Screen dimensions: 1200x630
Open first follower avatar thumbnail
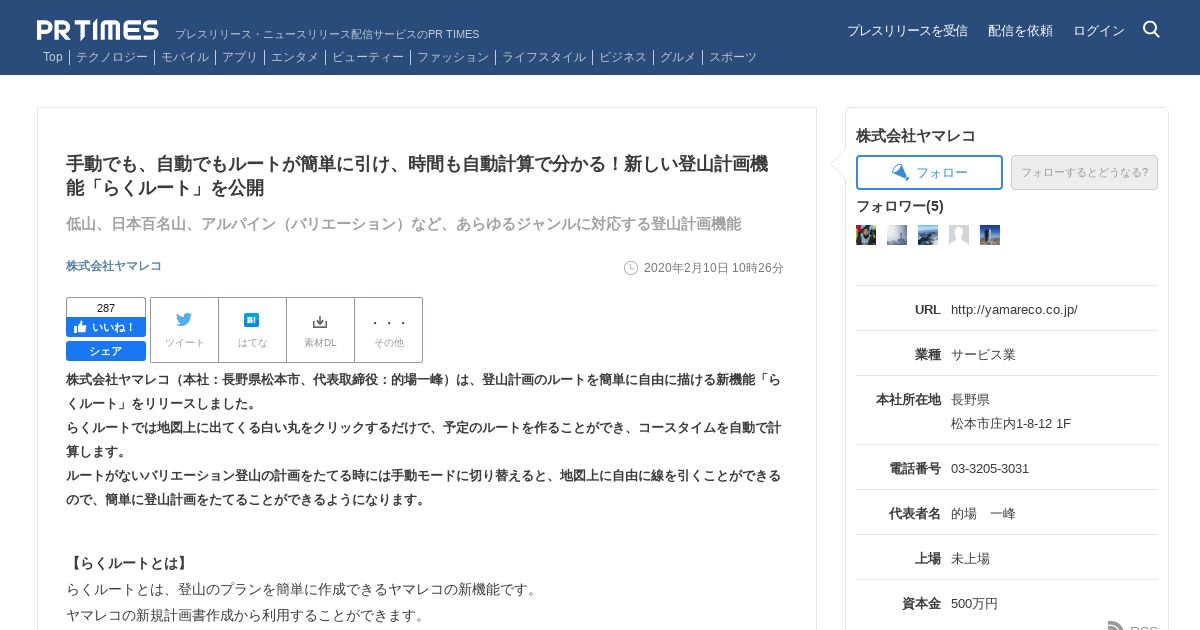click(866, 235)
